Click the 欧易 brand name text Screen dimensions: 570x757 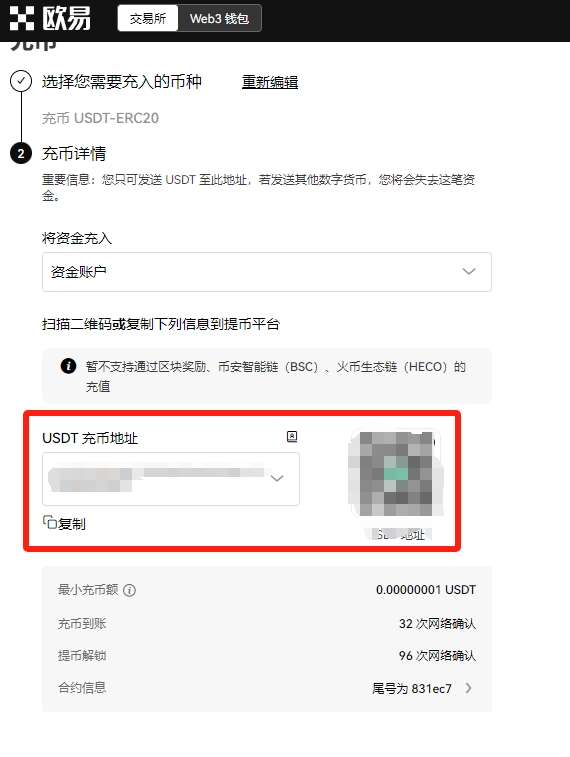(66, 18)
